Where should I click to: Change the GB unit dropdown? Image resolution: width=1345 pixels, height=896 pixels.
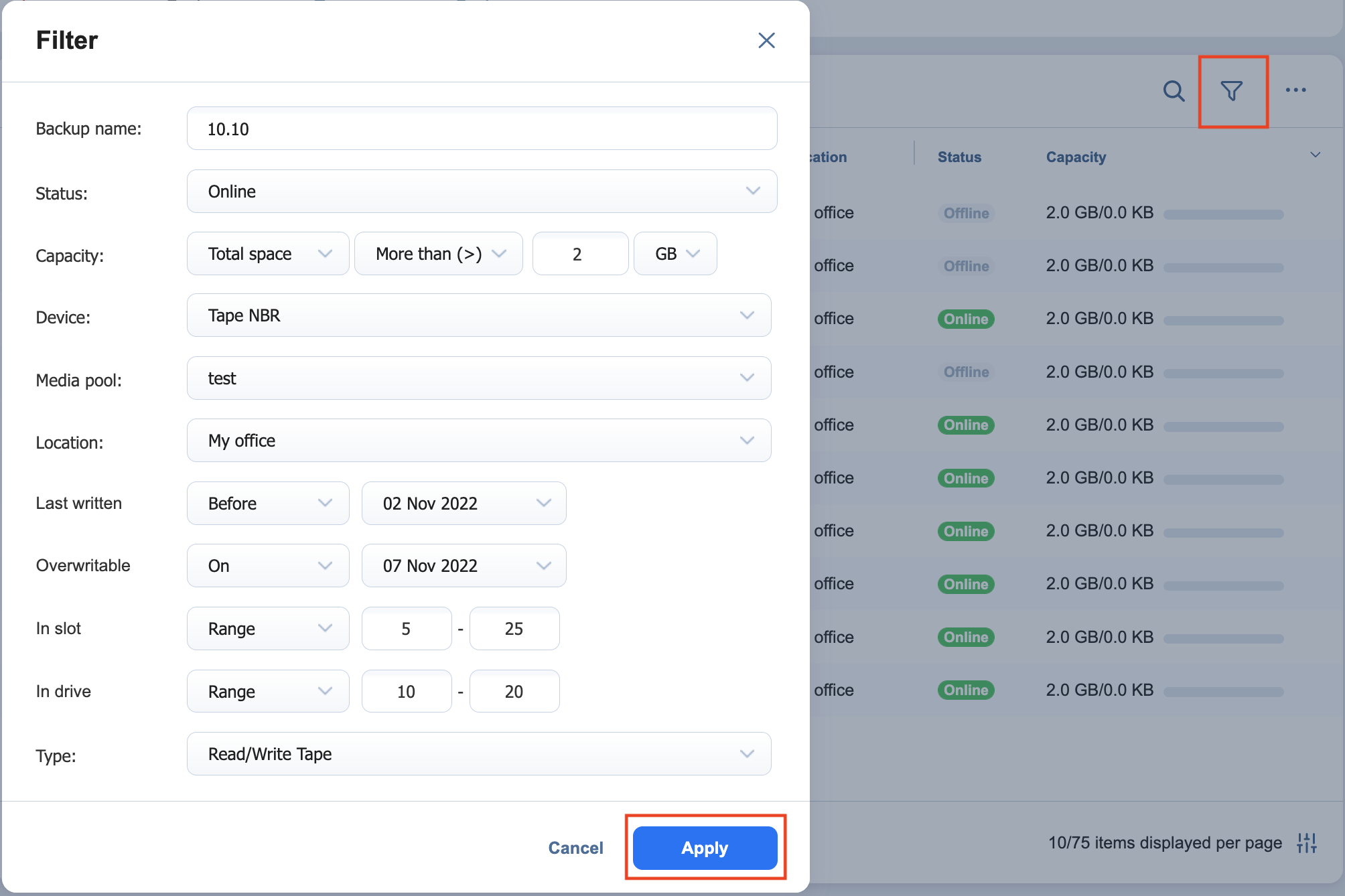tap(675, 254)
